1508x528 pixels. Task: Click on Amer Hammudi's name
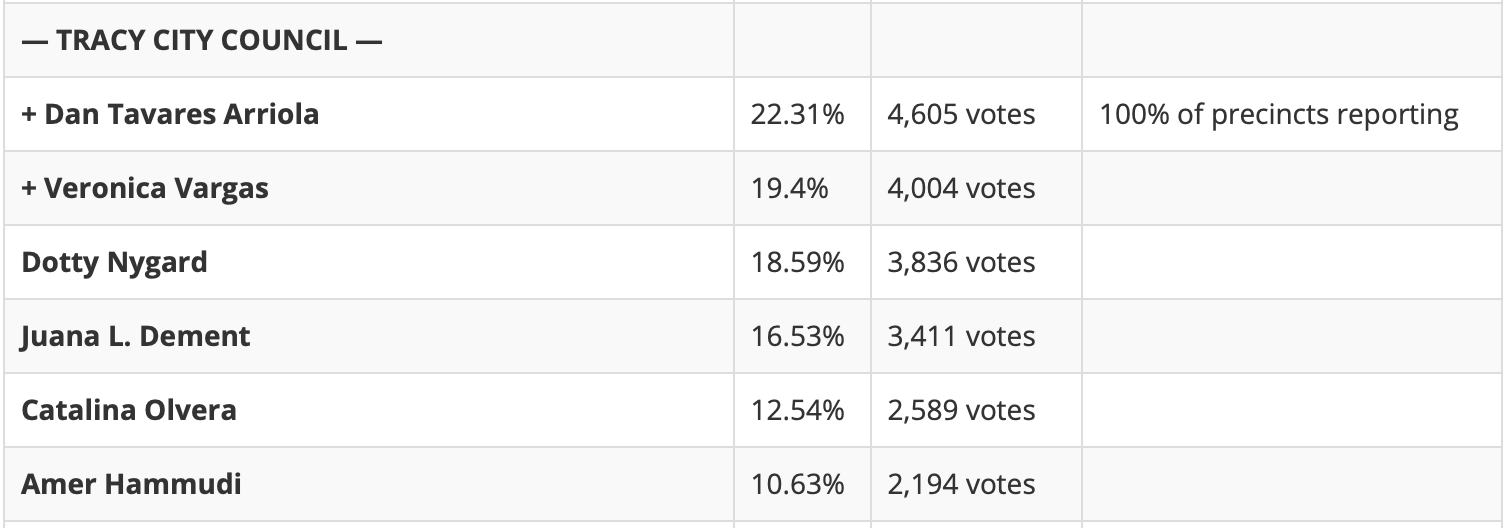point(131,484)
